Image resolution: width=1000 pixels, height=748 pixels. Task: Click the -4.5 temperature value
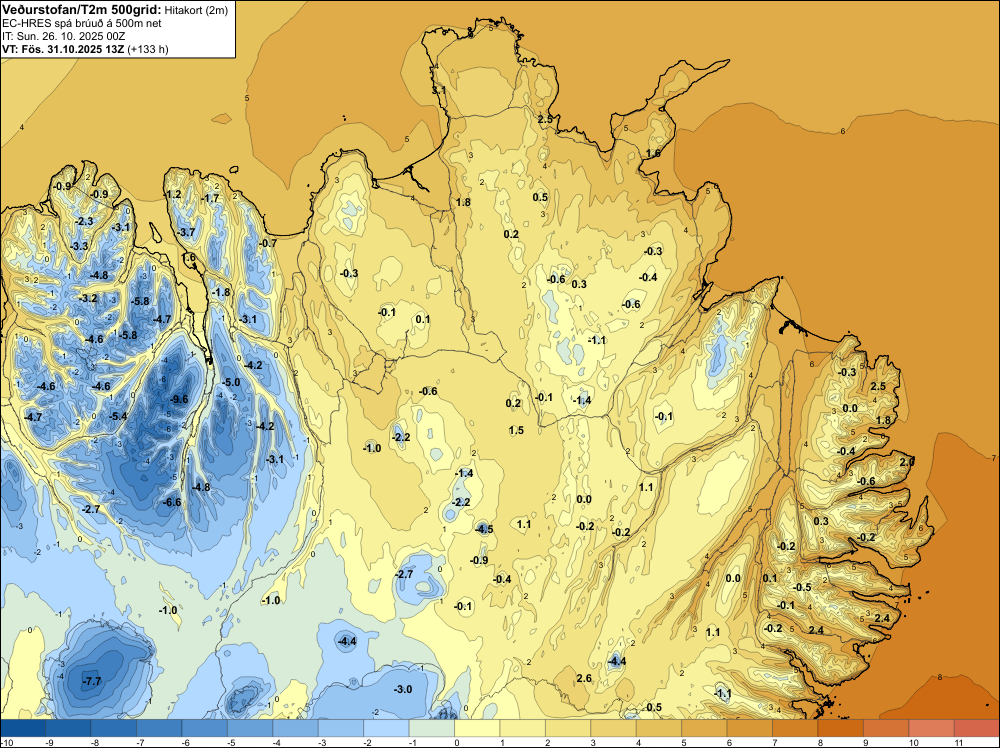[x=484, y=529]
